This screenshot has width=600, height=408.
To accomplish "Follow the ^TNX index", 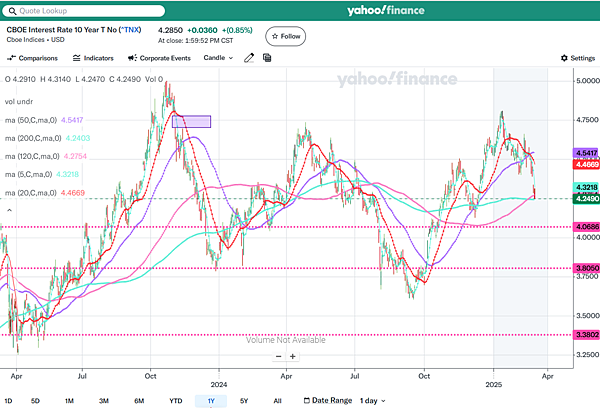I will point(285,36).
